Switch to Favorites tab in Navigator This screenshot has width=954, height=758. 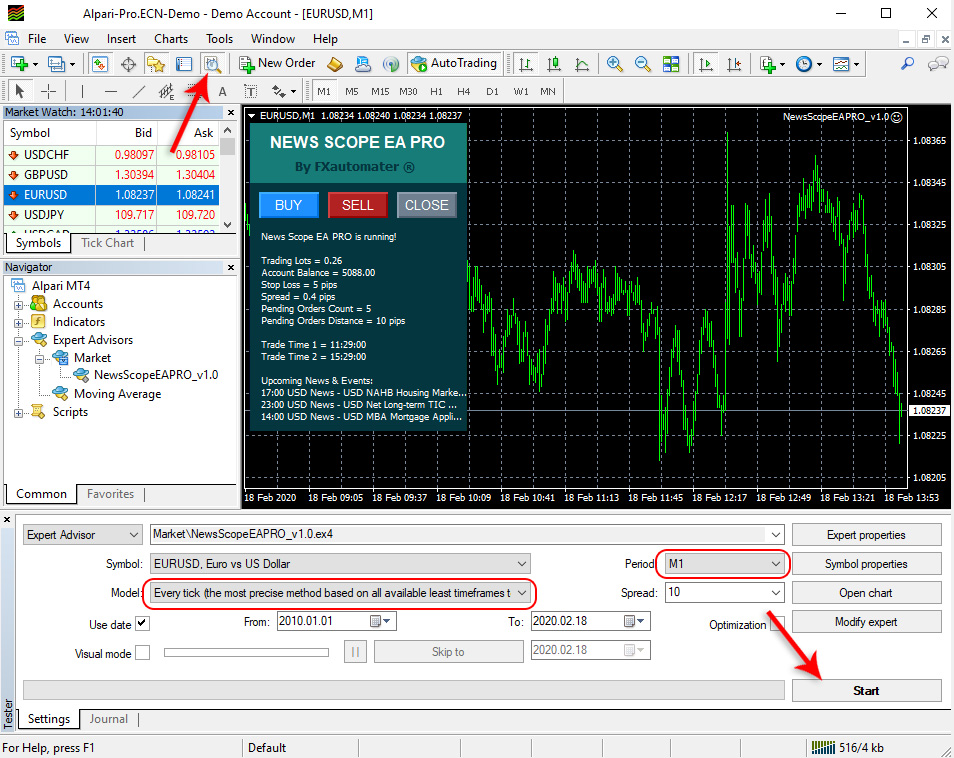click(x=110, y=494)
